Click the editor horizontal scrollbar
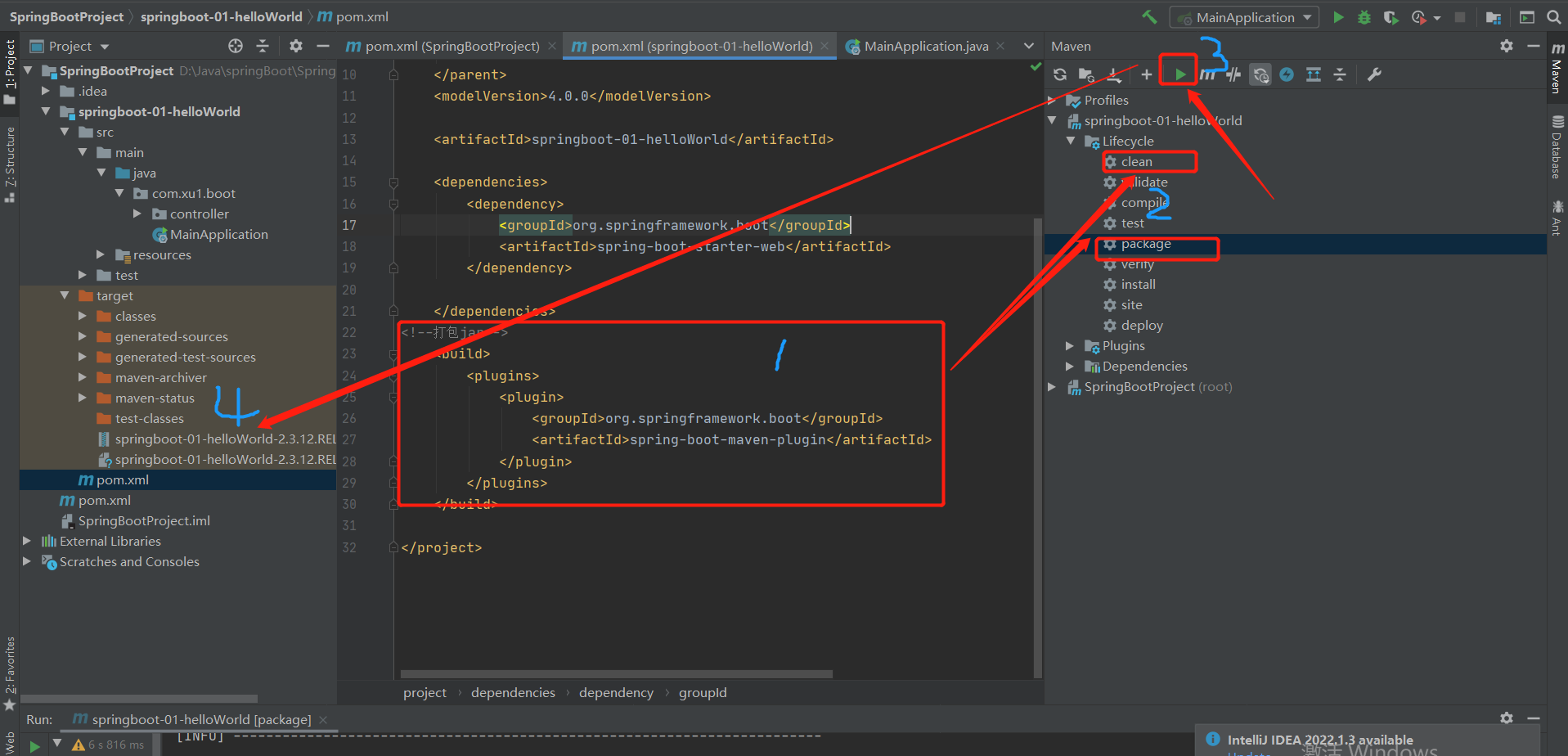Image resolution: width=1568 pixels, height=756 pixels. pyautogui.click(x=616, y=675)
